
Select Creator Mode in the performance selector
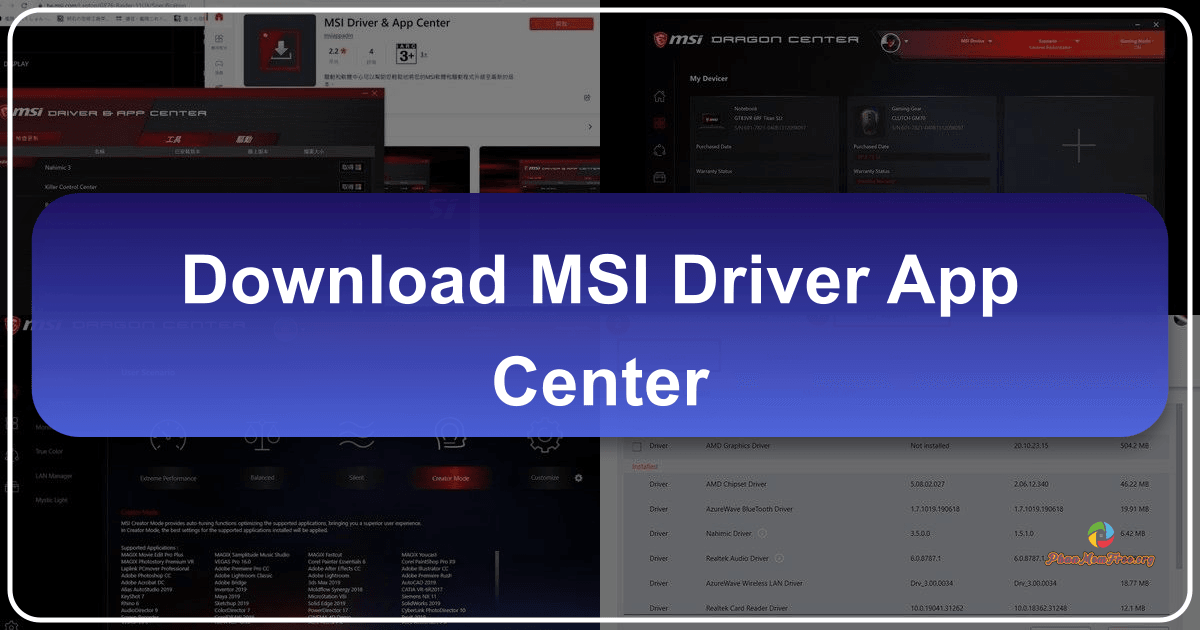(x=450, y=477)
